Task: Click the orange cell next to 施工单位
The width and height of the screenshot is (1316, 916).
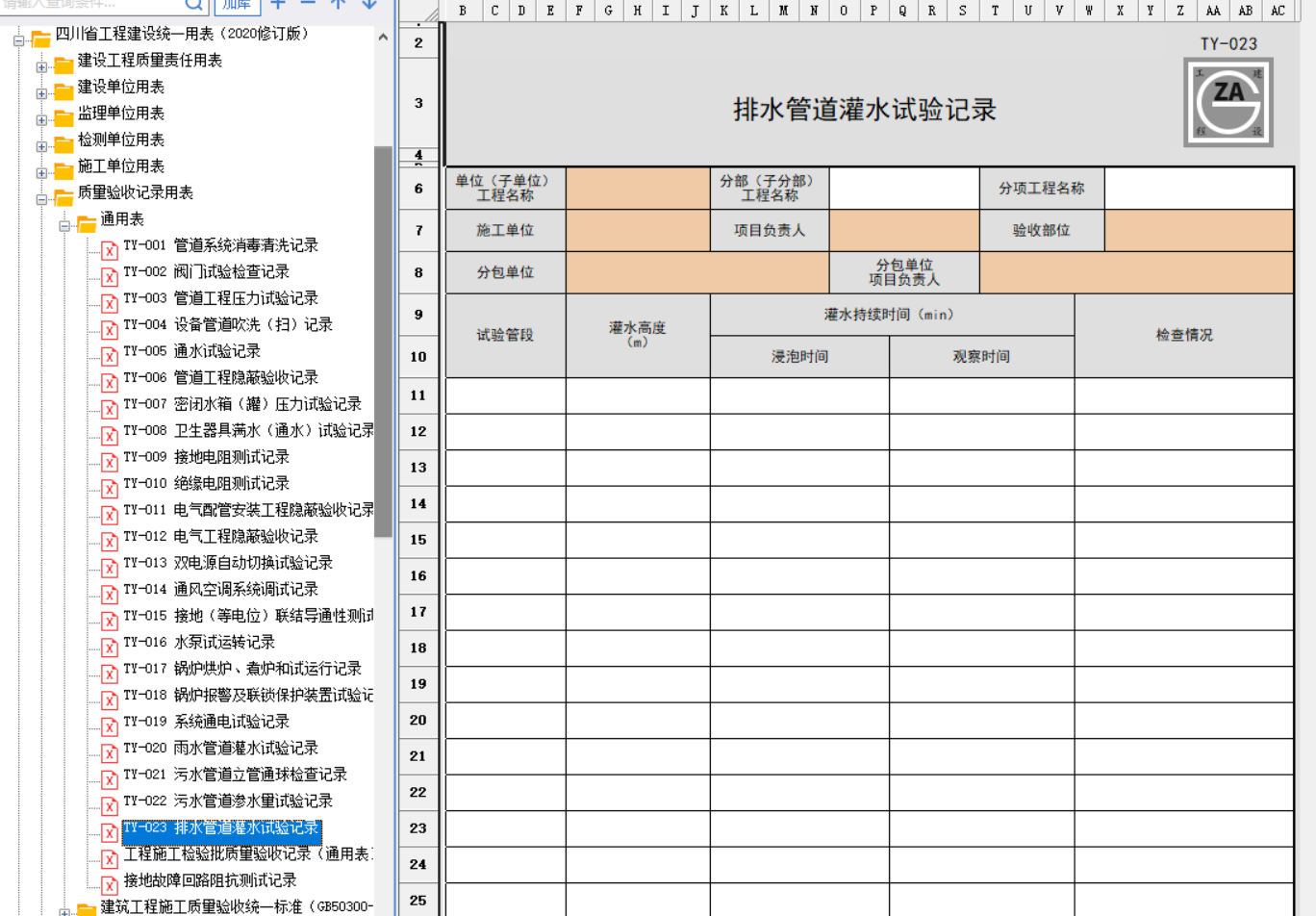Action: (x=638, y=231)
